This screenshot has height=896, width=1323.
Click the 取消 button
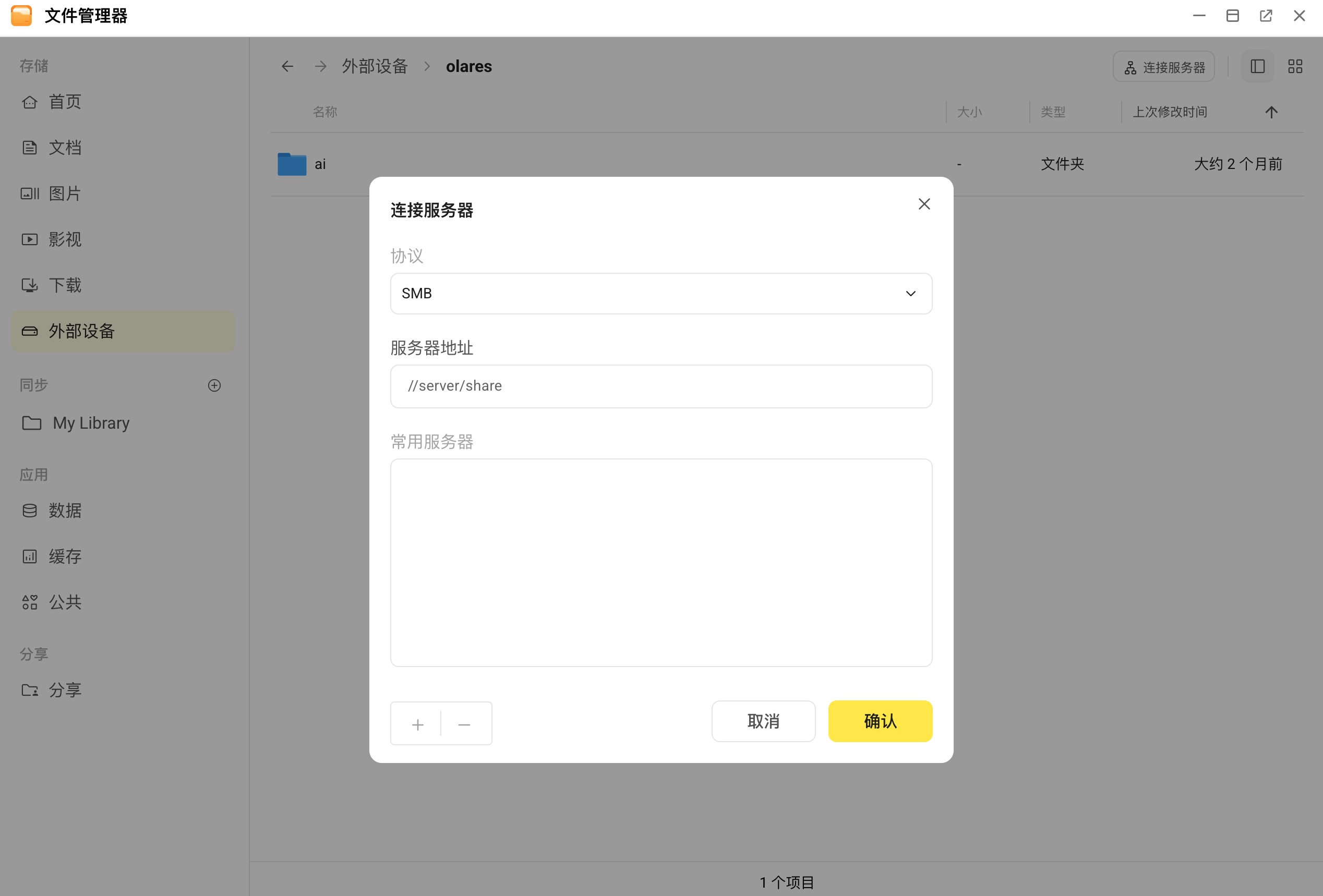click(763, 721)
